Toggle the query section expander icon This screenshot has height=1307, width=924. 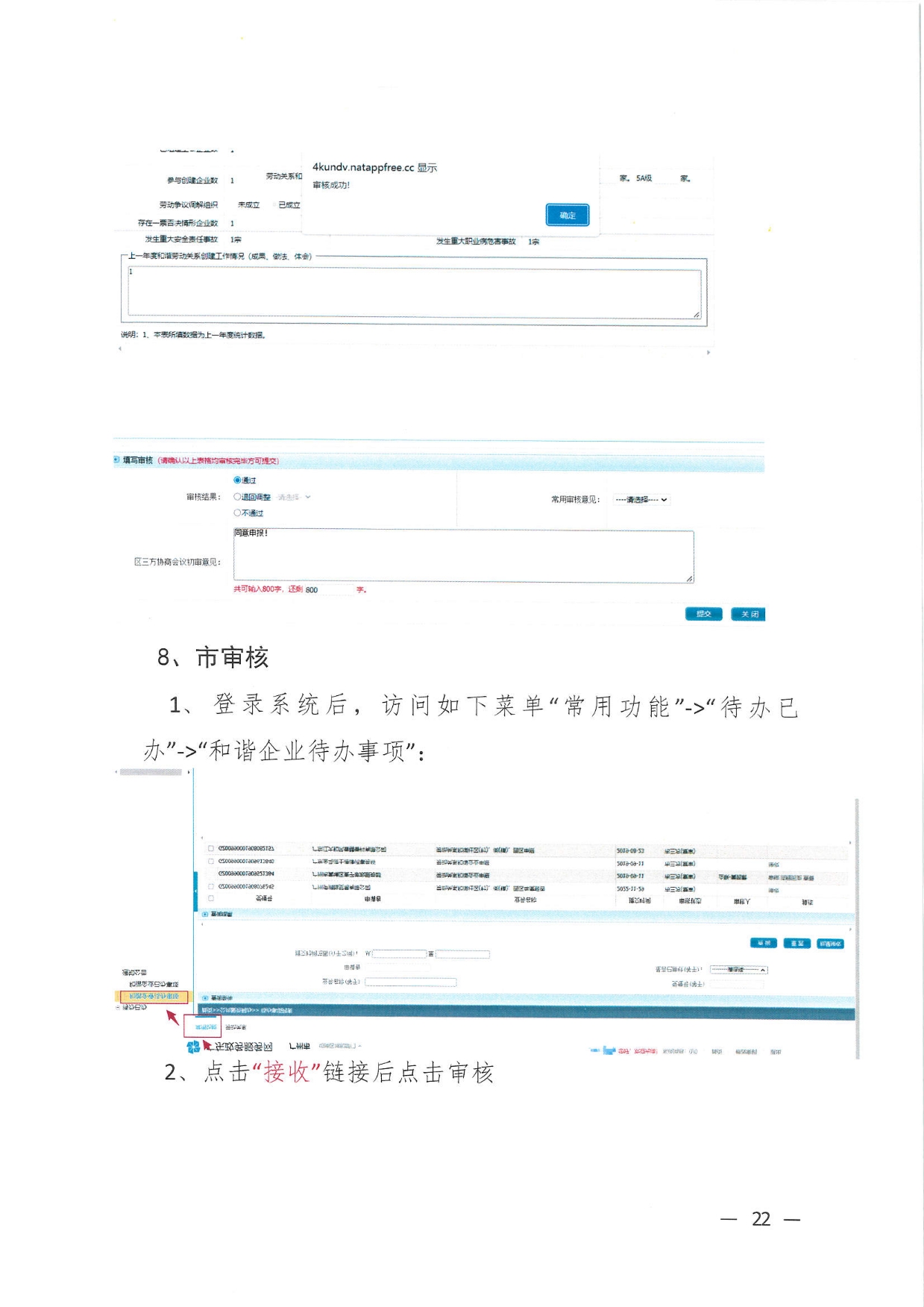tap(205, 997)
